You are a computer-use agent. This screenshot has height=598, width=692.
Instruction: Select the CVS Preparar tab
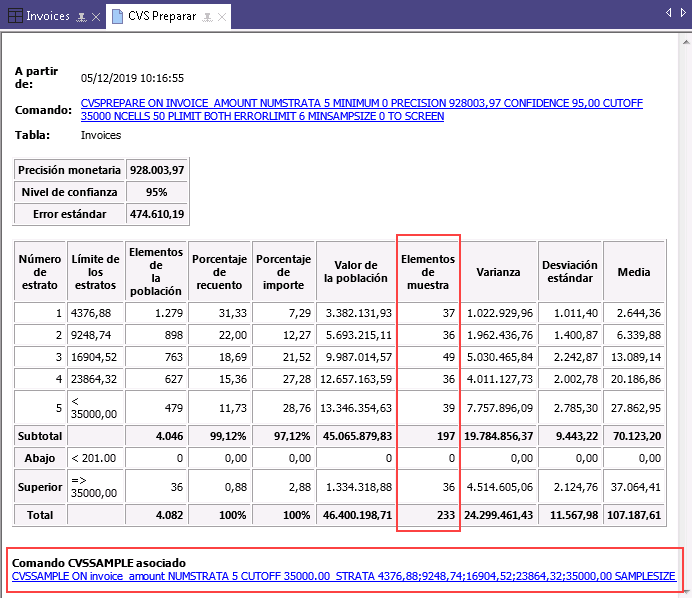pyautogui.click(x=161, y=17)
